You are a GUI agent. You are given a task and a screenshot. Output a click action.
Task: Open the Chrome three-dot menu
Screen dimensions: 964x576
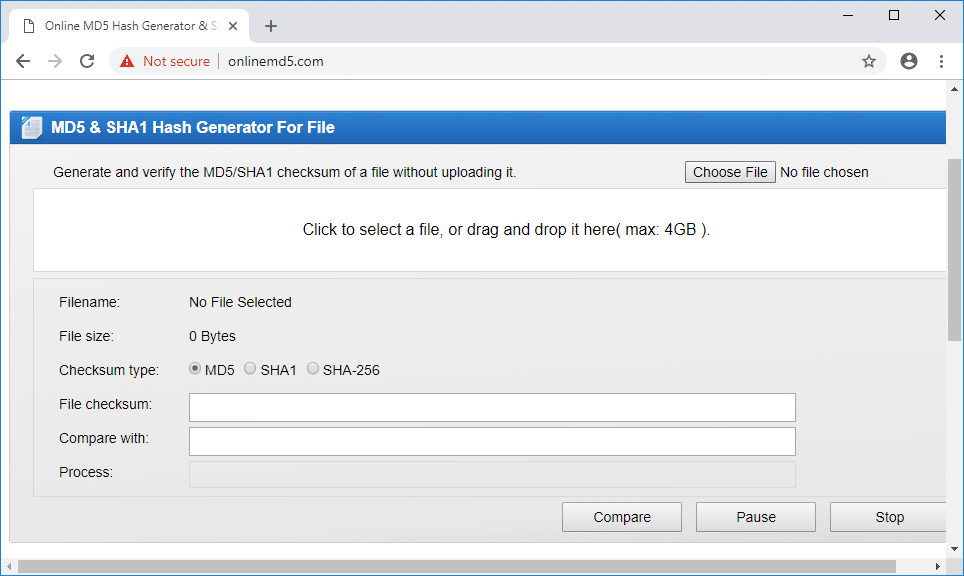pos(941,61)
